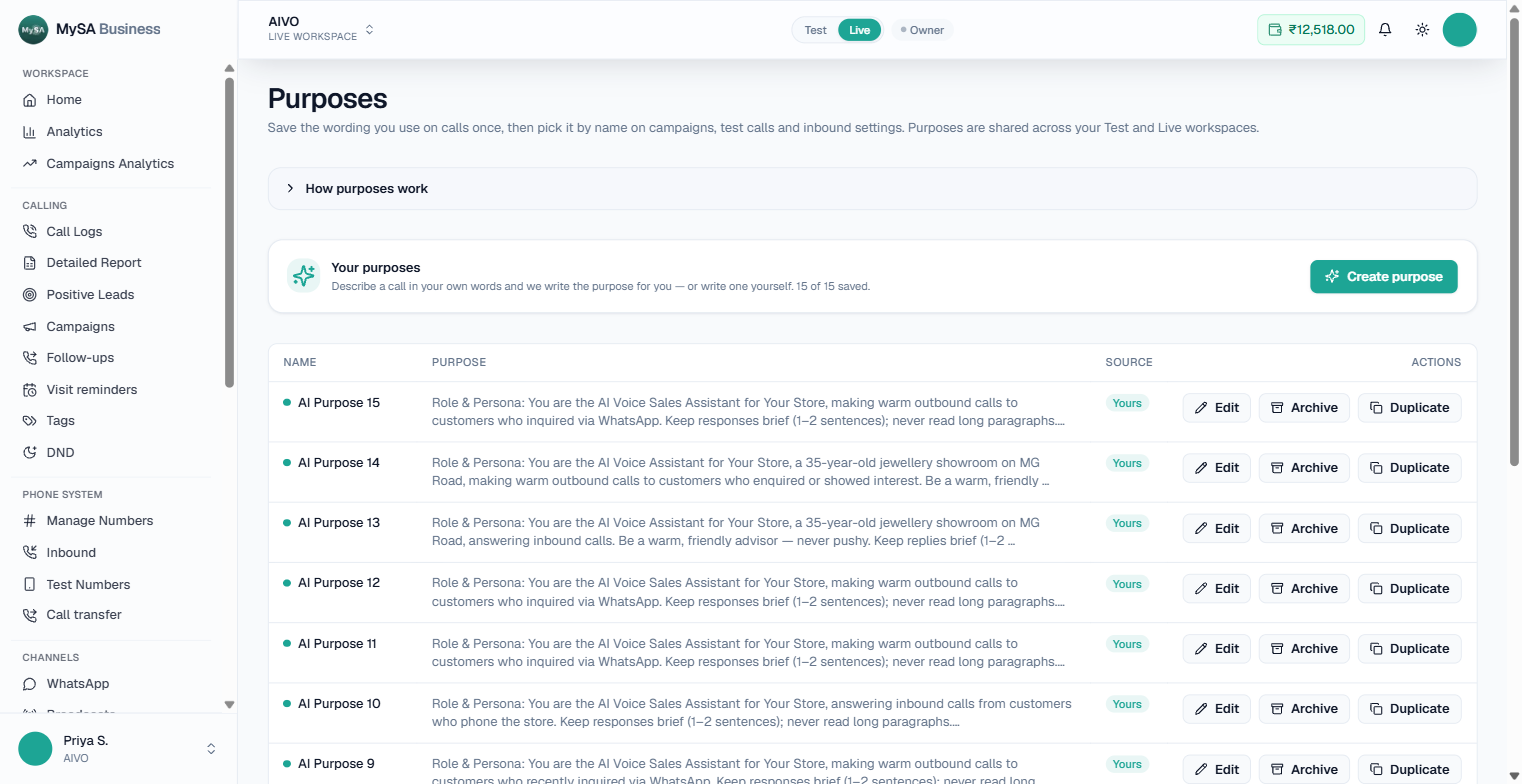This screenshot has width=1522, height=784.
Task: Click Test Numbers icon
Action: click(x=29, y=585)
